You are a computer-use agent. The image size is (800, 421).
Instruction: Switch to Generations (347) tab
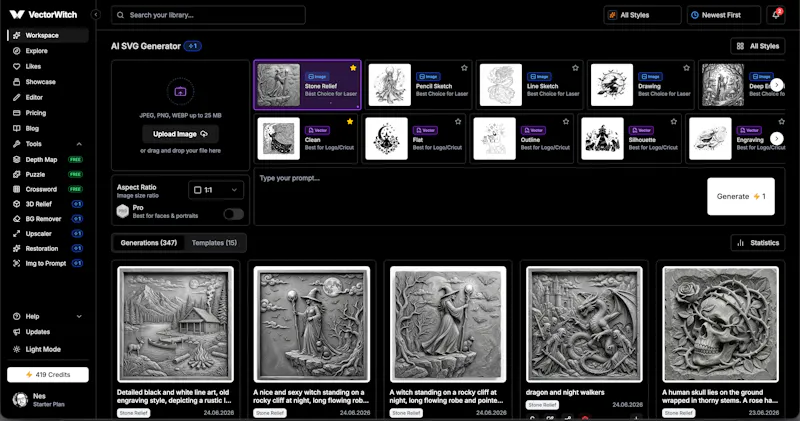149,243
